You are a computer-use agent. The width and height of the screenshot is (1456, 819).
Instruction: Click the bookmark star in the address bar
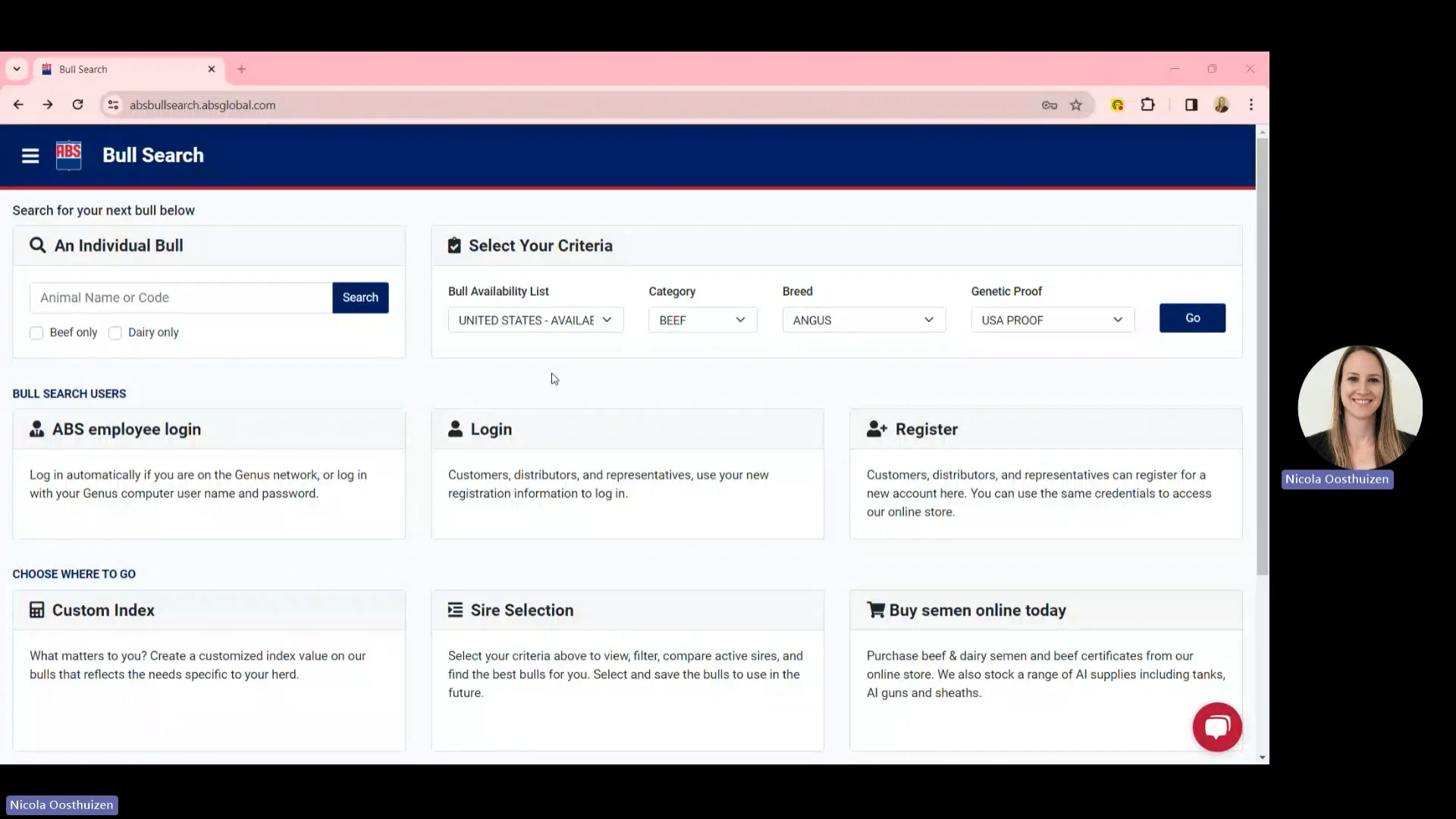tap(1076, 105)
